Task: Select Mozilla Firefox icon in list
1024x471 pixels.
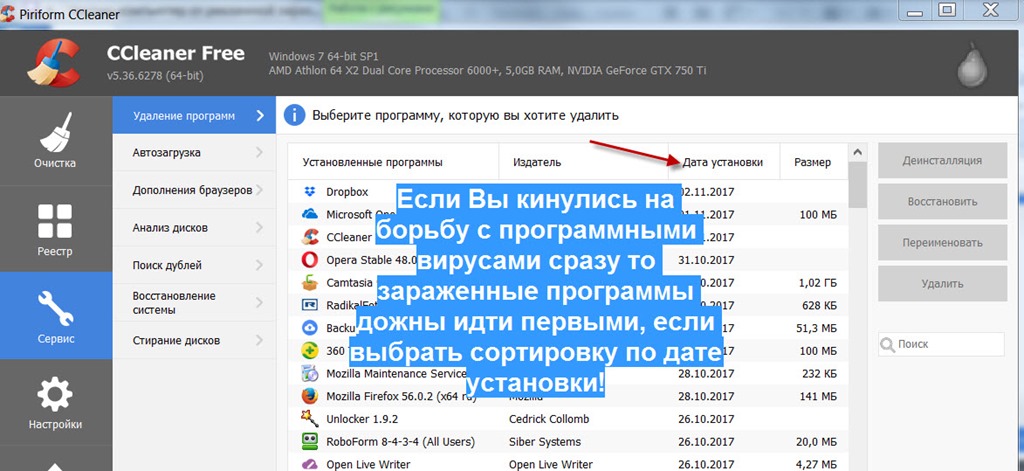Action: pyautogui.click(x=310, y=396)
